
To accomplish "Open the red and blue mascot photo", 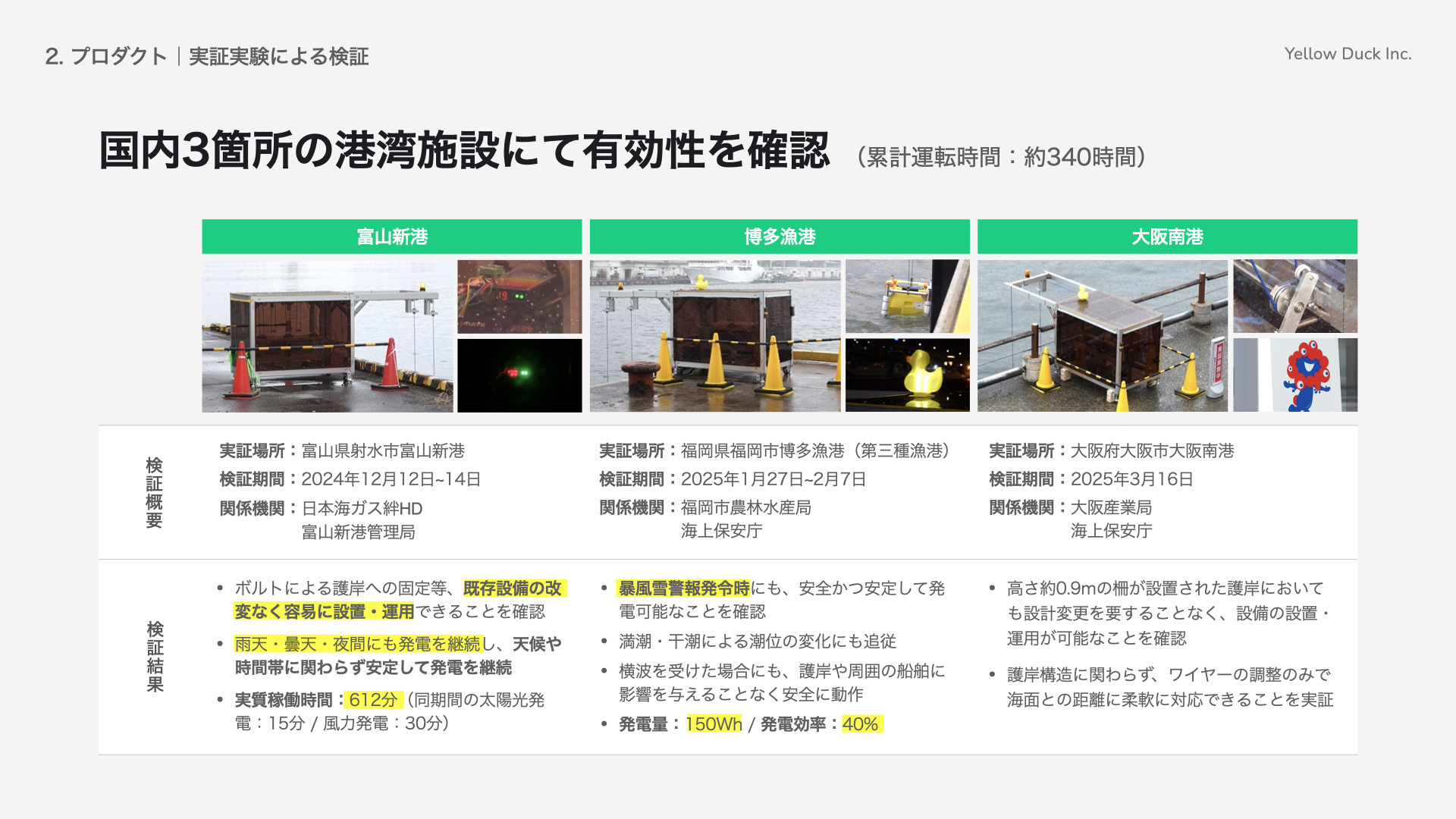I will click(1294, 375).
